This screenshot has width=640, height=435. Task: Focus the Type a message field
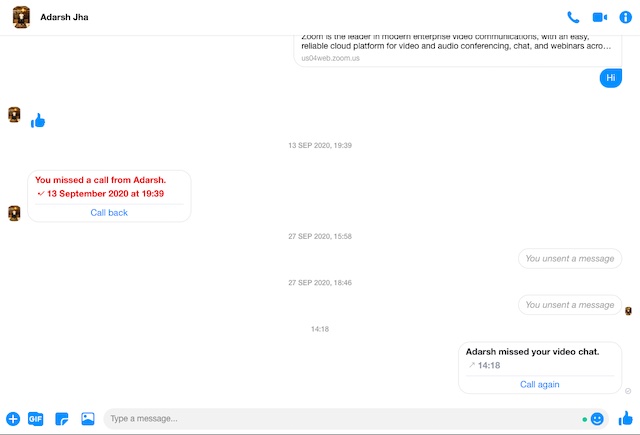(x=343, y=419)
